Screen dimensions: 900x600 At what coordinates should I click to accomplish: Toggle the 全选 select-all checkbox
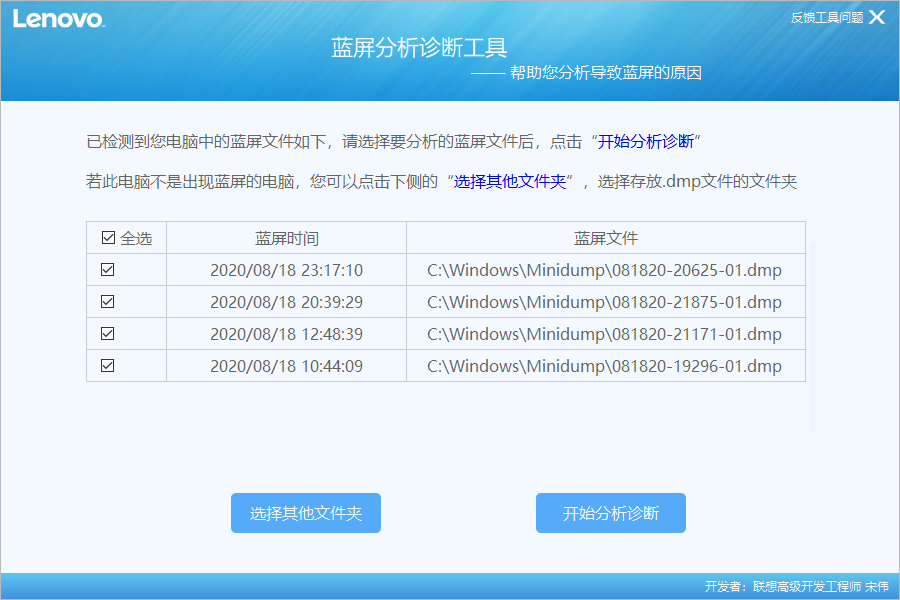(108, 238)
